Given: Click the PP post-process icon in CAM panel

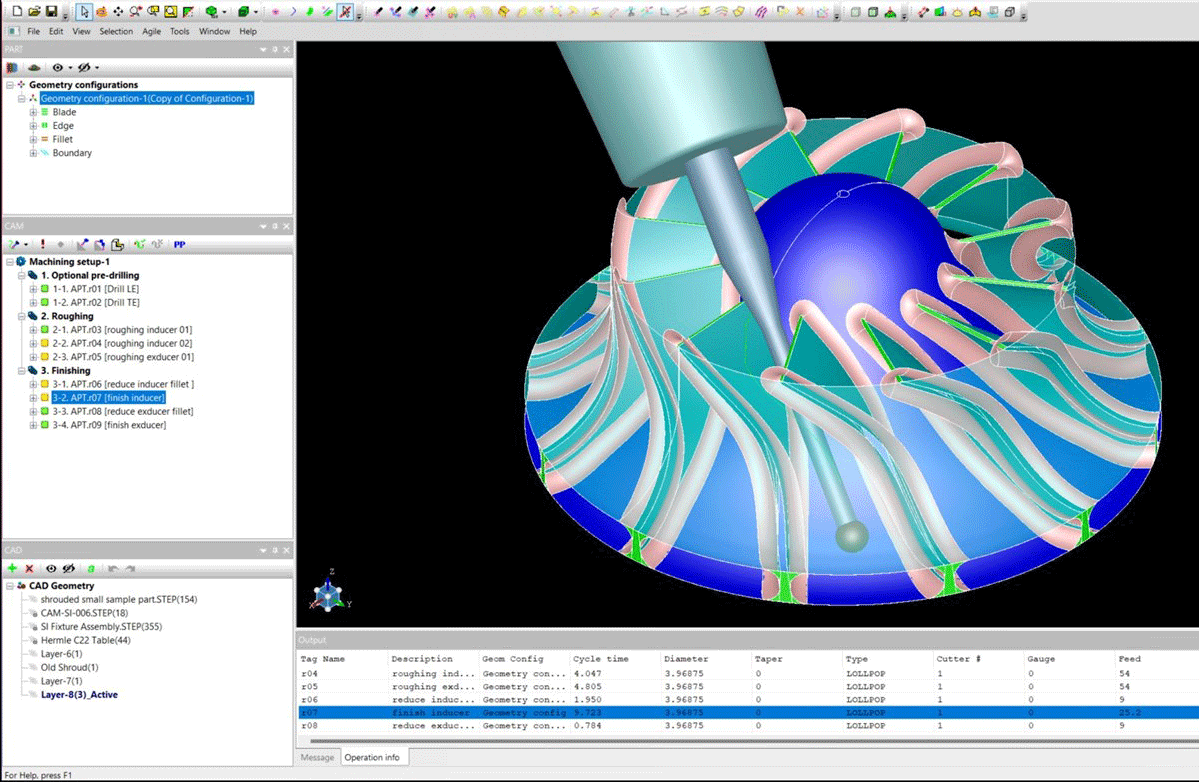Looking at the screenshot, I should tap(179, 244).
